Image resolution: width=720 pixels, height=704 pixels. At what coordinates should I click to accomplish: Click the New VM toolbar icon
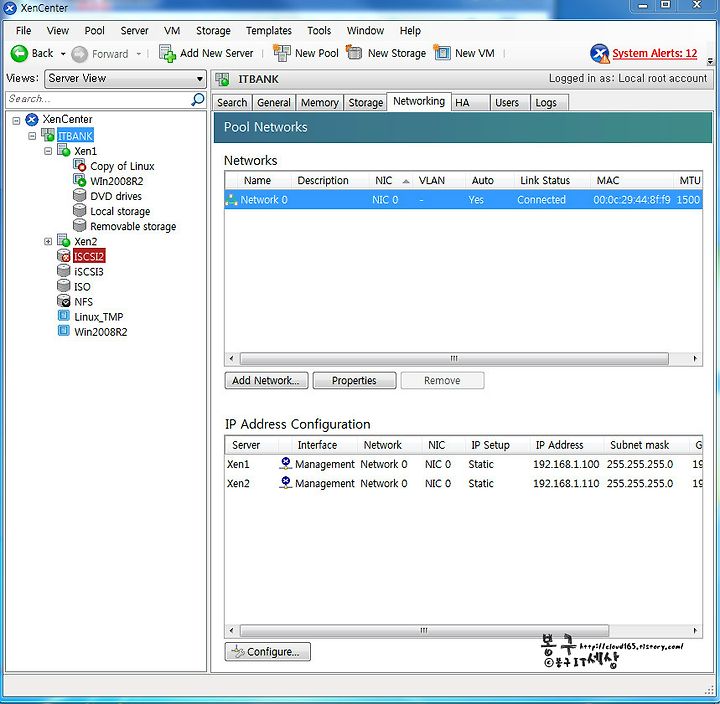click(442, 53)
